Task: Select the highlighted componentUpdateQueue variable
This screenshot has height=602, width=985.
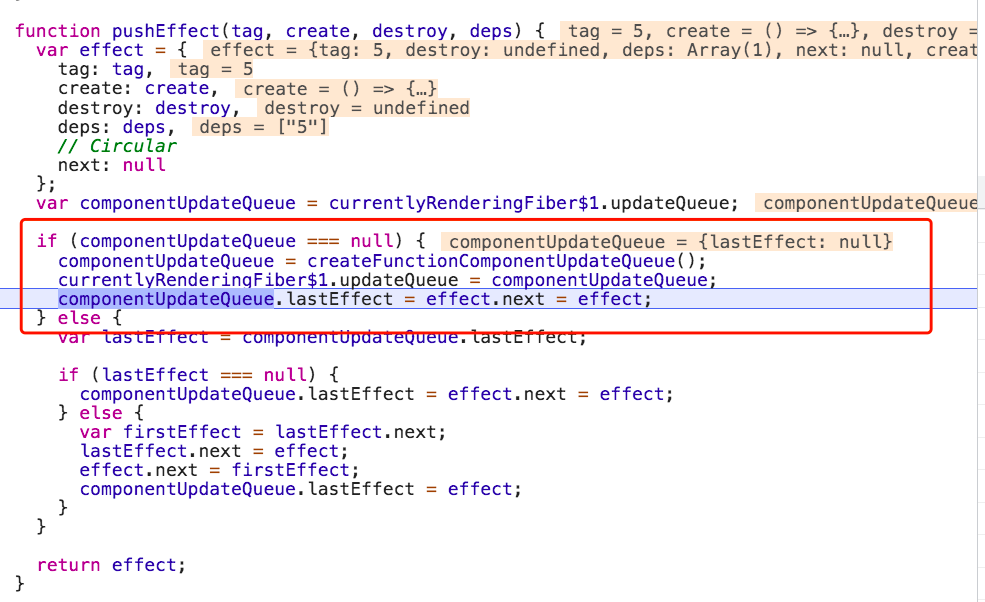Action: point(164,298)
